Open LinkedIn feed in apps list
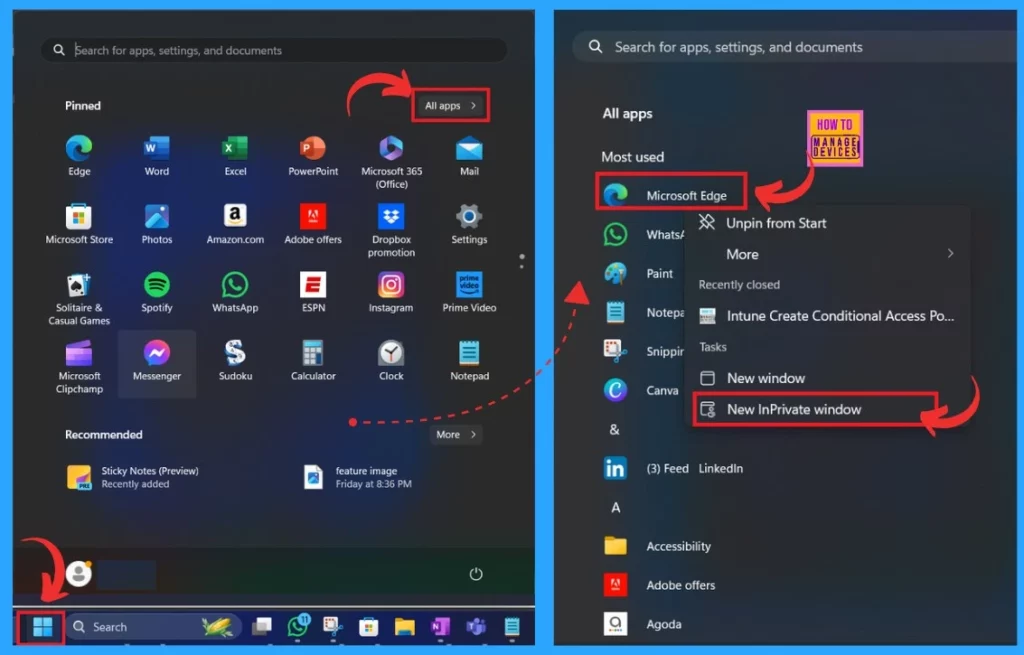The height and width of the screenshot is (655, 1024). tap(673, 468)
